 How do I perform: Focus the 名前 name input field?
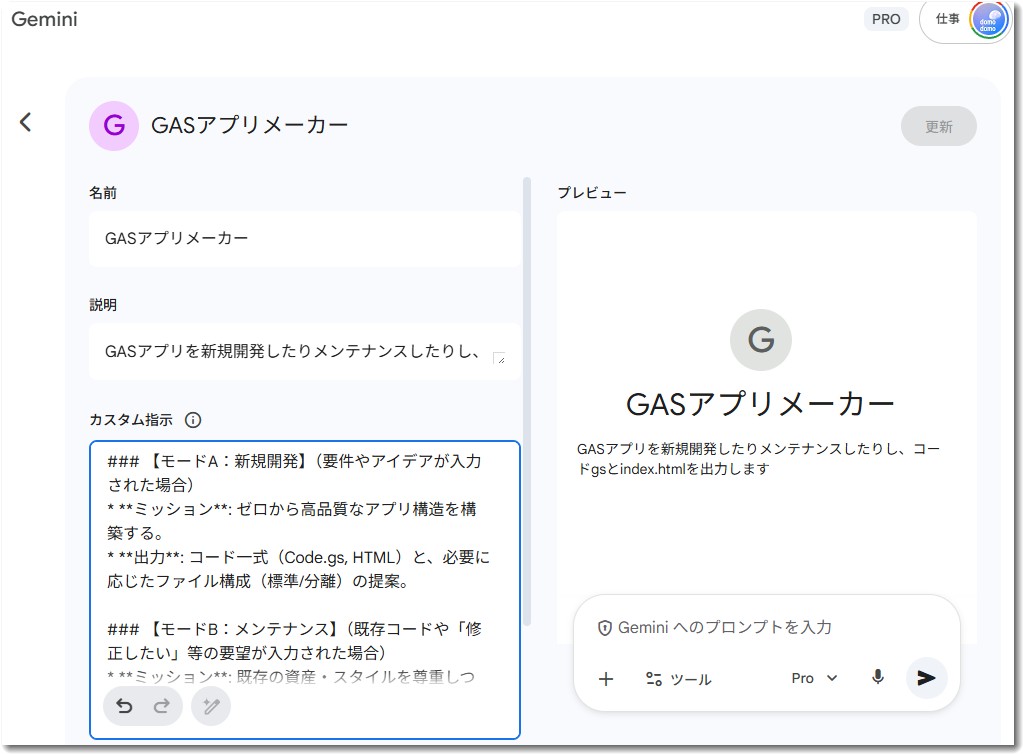coord(300,239)
